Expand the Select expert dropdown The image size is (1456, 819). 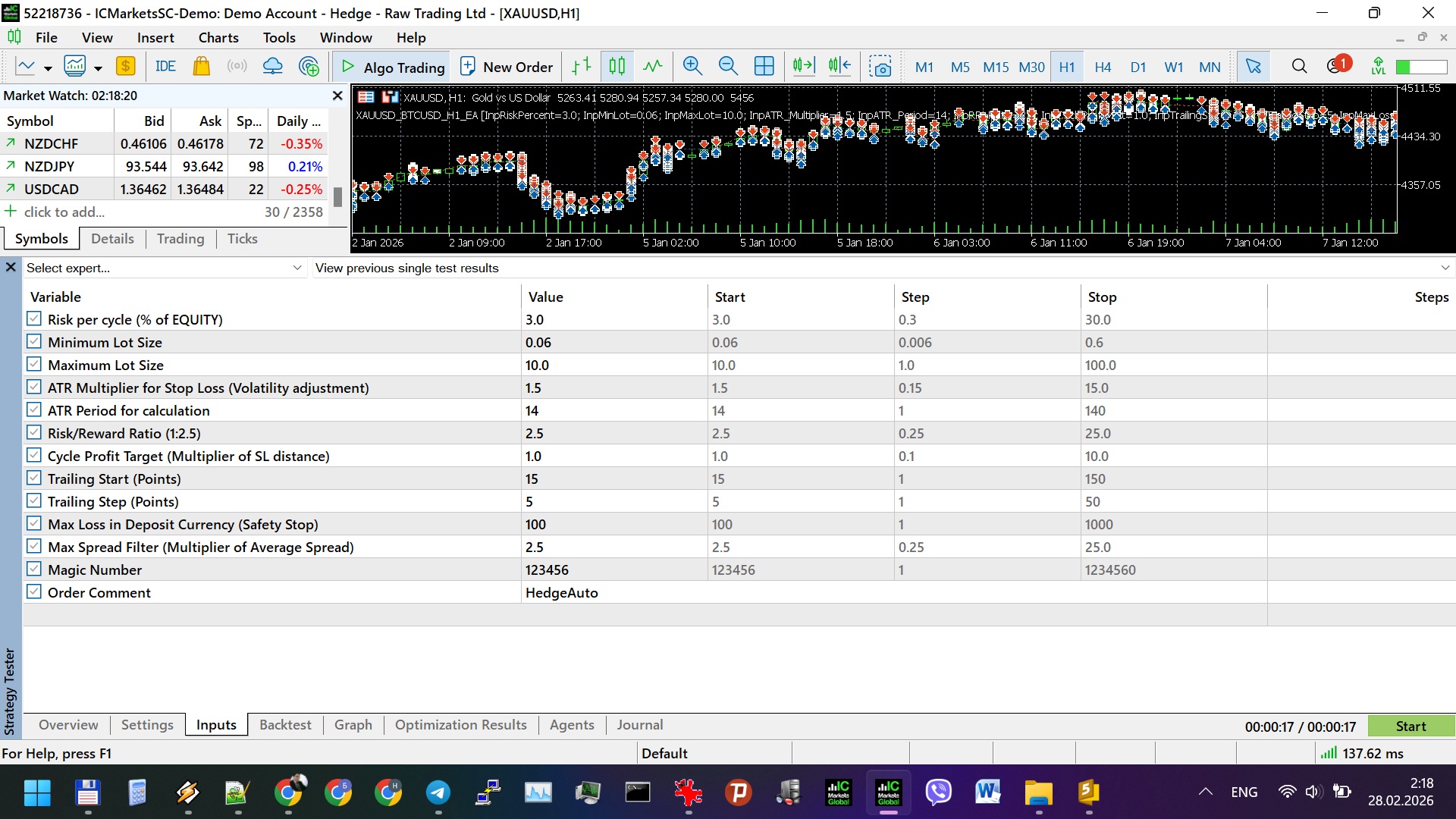pos(297,268)
